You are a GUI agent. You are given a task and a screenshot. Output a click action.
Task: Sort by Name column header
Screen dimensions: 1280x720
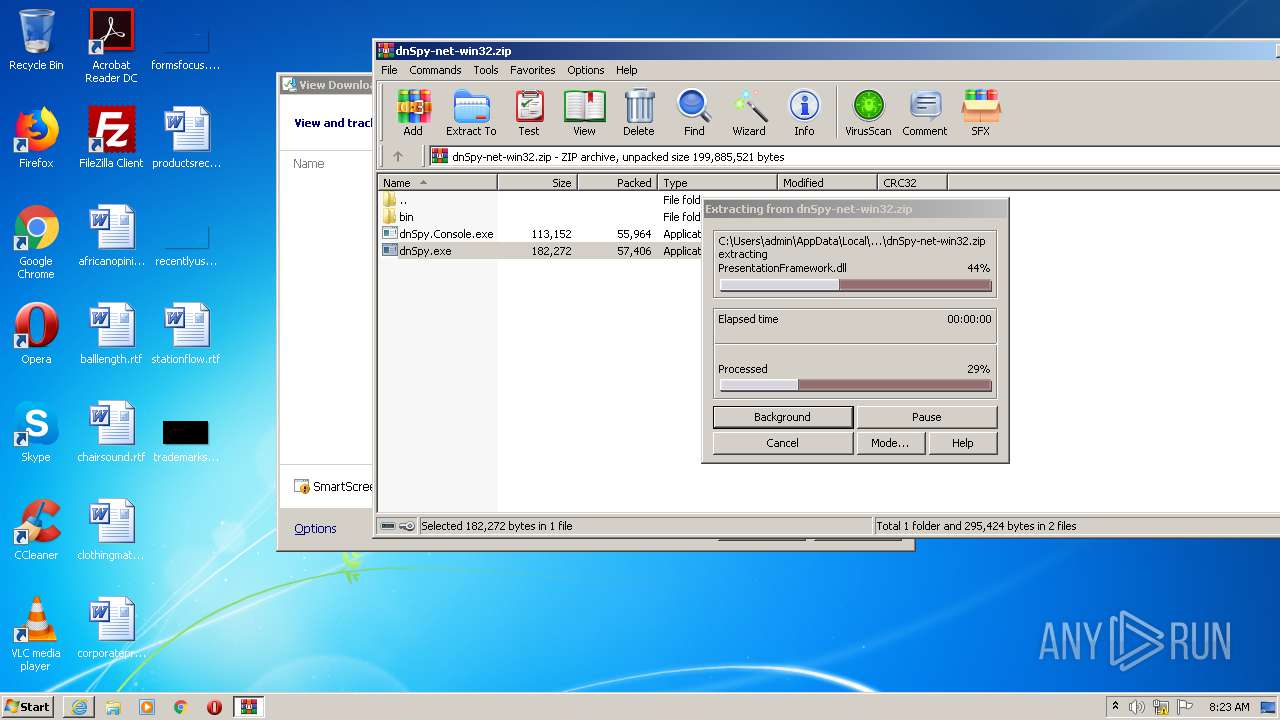click(438, 183)
